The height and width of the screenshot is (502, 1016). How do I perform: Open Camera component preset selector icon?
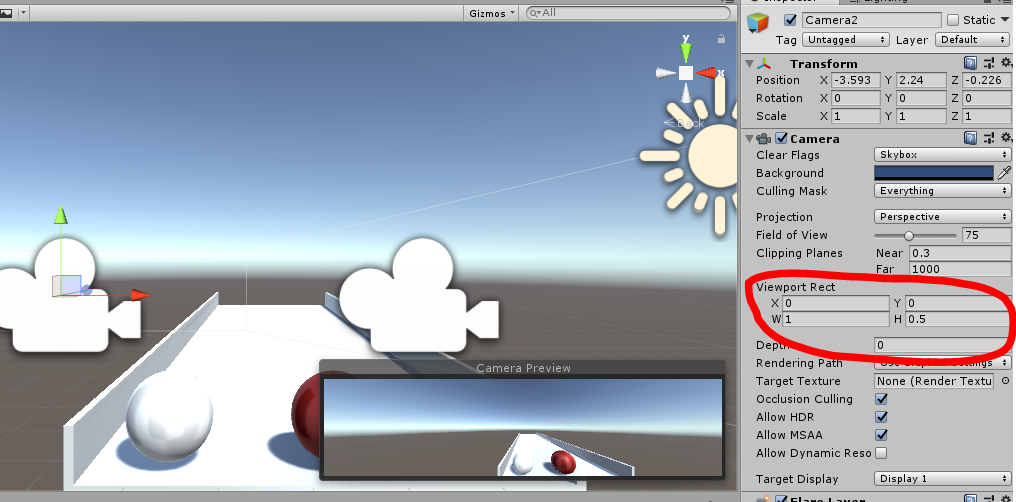click(x=989, y=137)
